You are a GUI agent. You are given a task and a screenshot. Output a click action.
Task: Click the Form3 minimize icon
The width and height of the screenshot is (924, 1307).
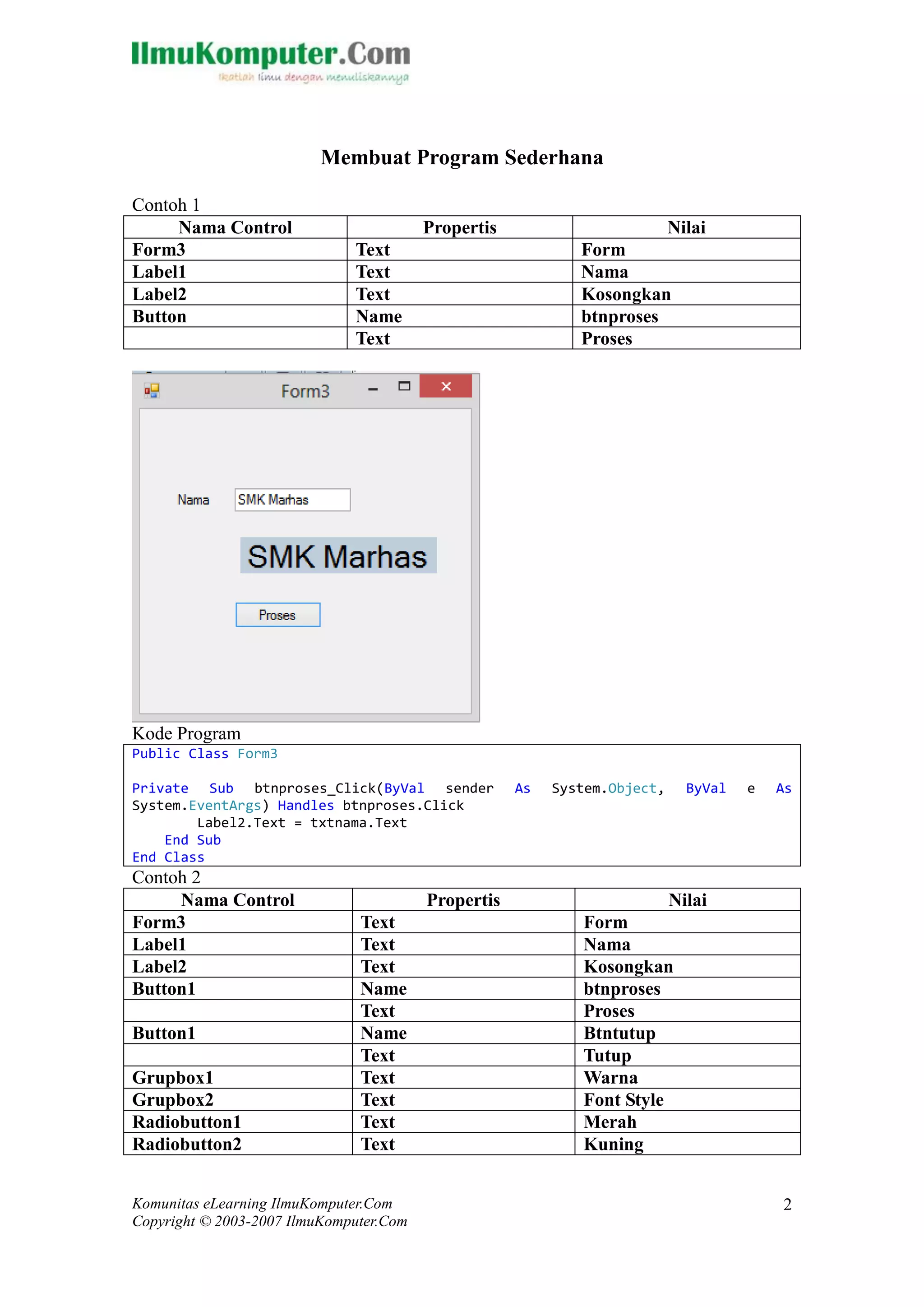tap(373, 389)
